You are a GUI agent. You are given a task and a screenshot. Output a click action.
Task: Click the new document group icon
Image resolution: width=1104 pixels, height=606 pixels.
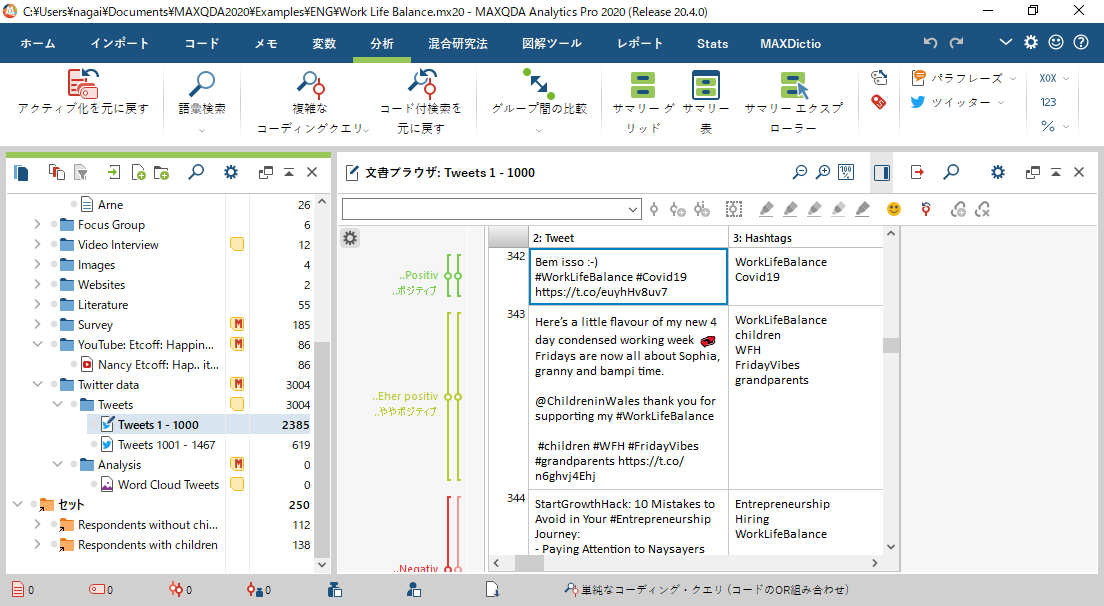tap(161, 172)
